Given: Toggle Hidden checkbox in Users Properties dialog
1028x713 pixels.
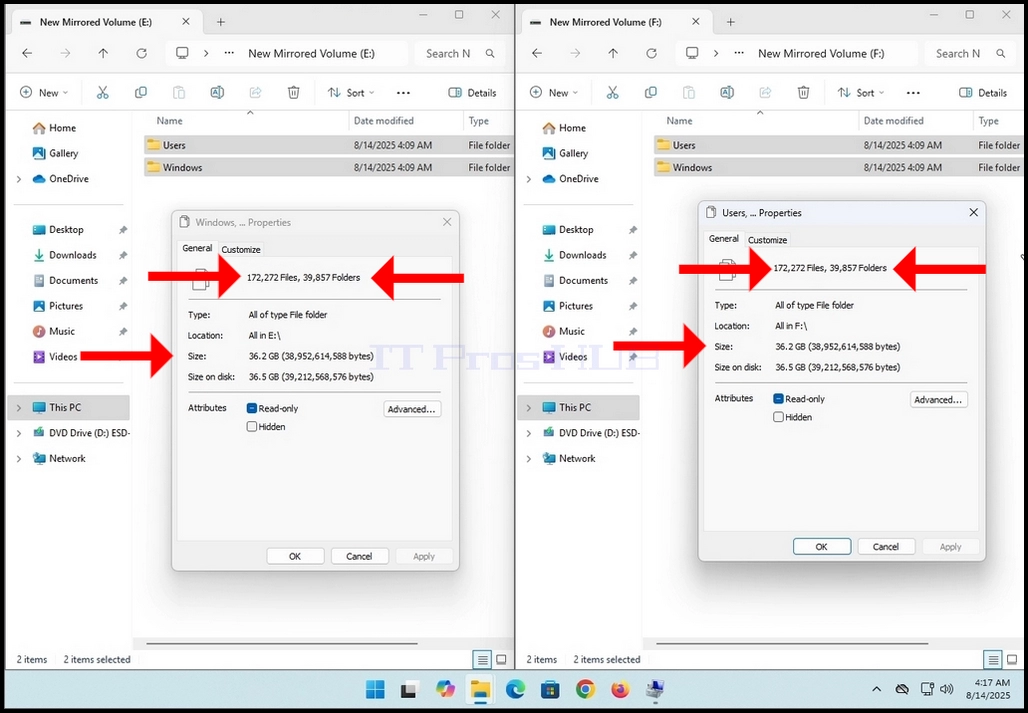Looking at the screenshot, I should tap(778, 417).
